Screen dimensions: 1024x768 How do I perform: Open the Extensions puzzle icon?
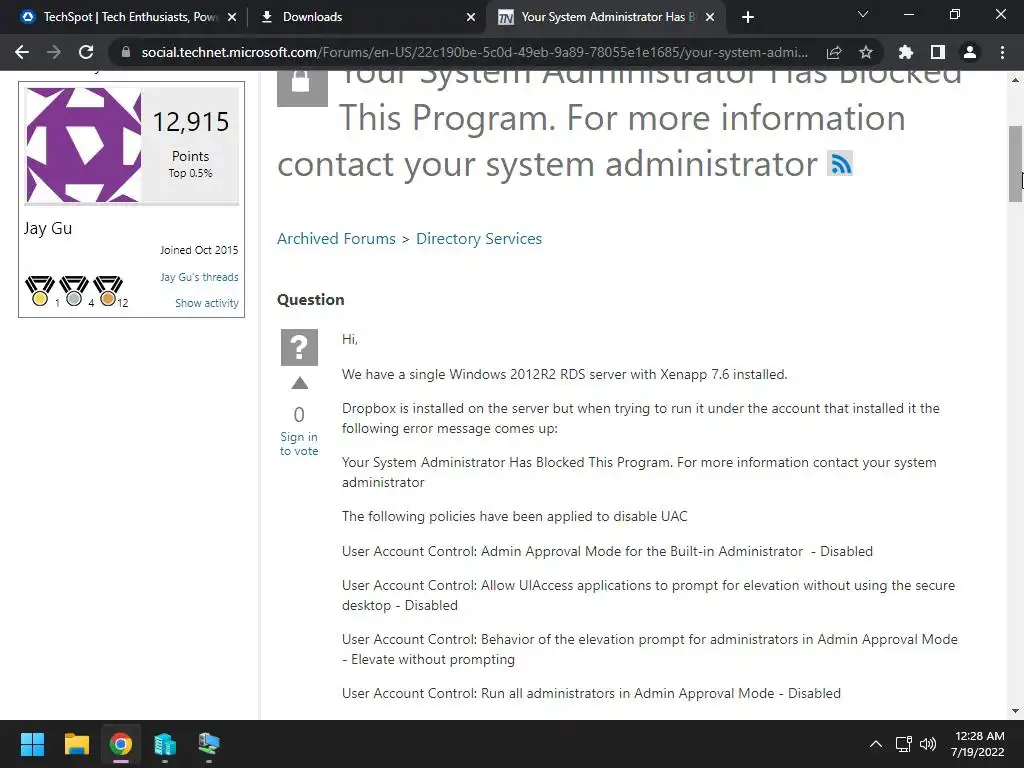coord(905,52)
